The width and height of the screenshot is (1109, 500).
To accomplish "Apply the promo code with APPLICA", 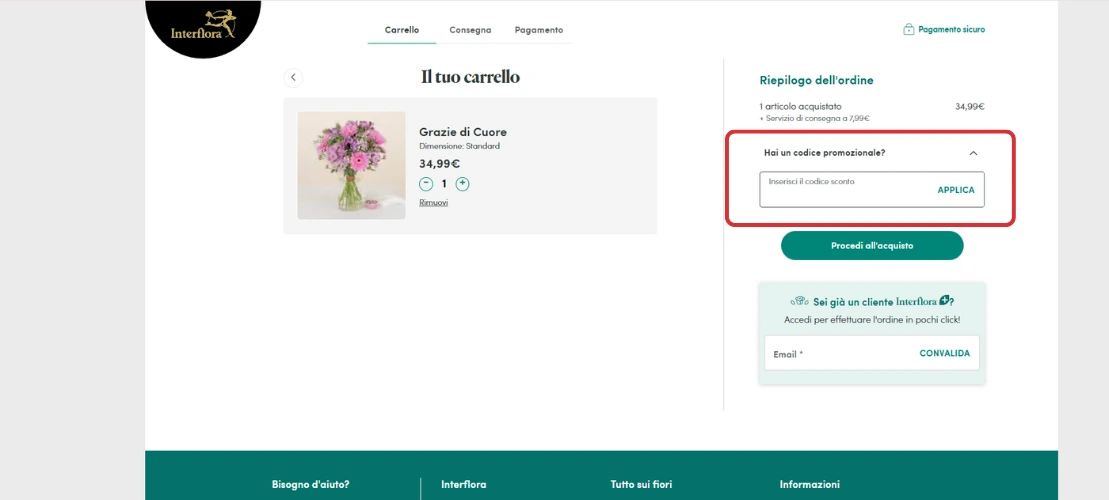I will tap(956, 190).
